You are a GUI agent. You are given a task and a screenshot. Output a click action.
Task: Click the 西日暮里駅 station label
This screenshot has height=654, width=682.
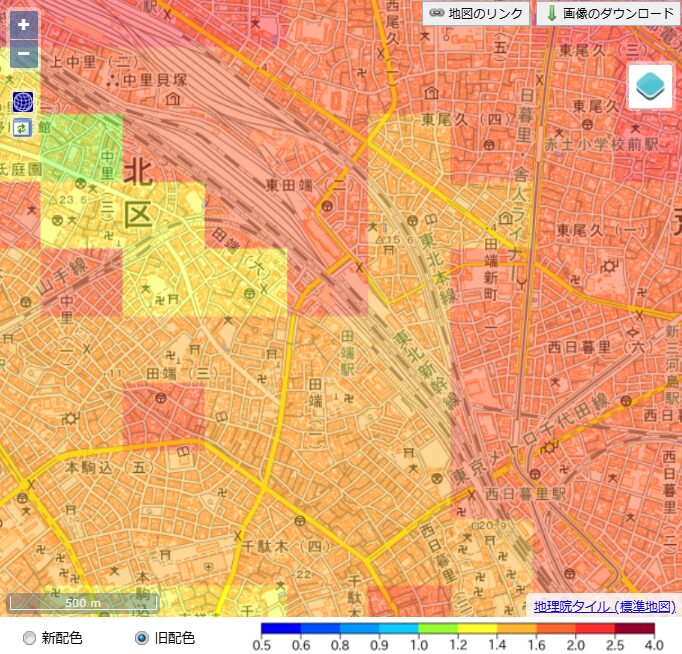(x=525, y=494)
